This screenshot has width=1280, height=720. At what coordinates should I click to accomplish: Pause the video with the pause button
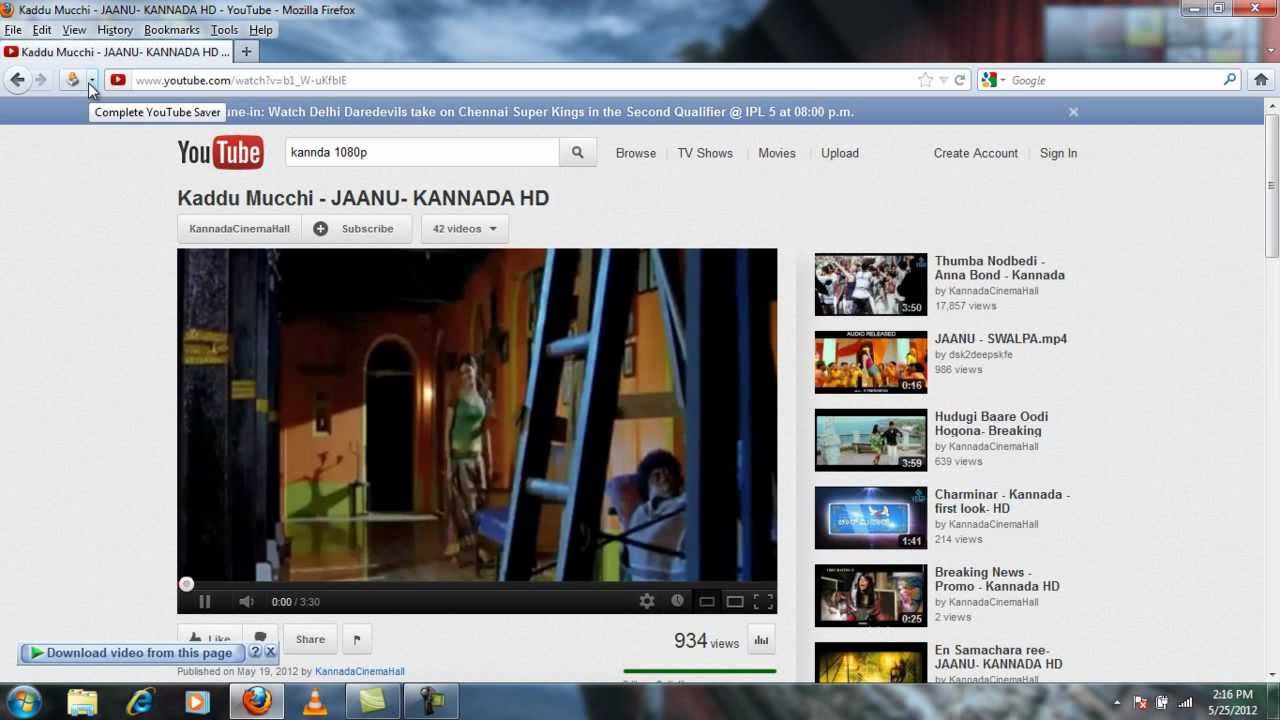(x=205, y=601)
